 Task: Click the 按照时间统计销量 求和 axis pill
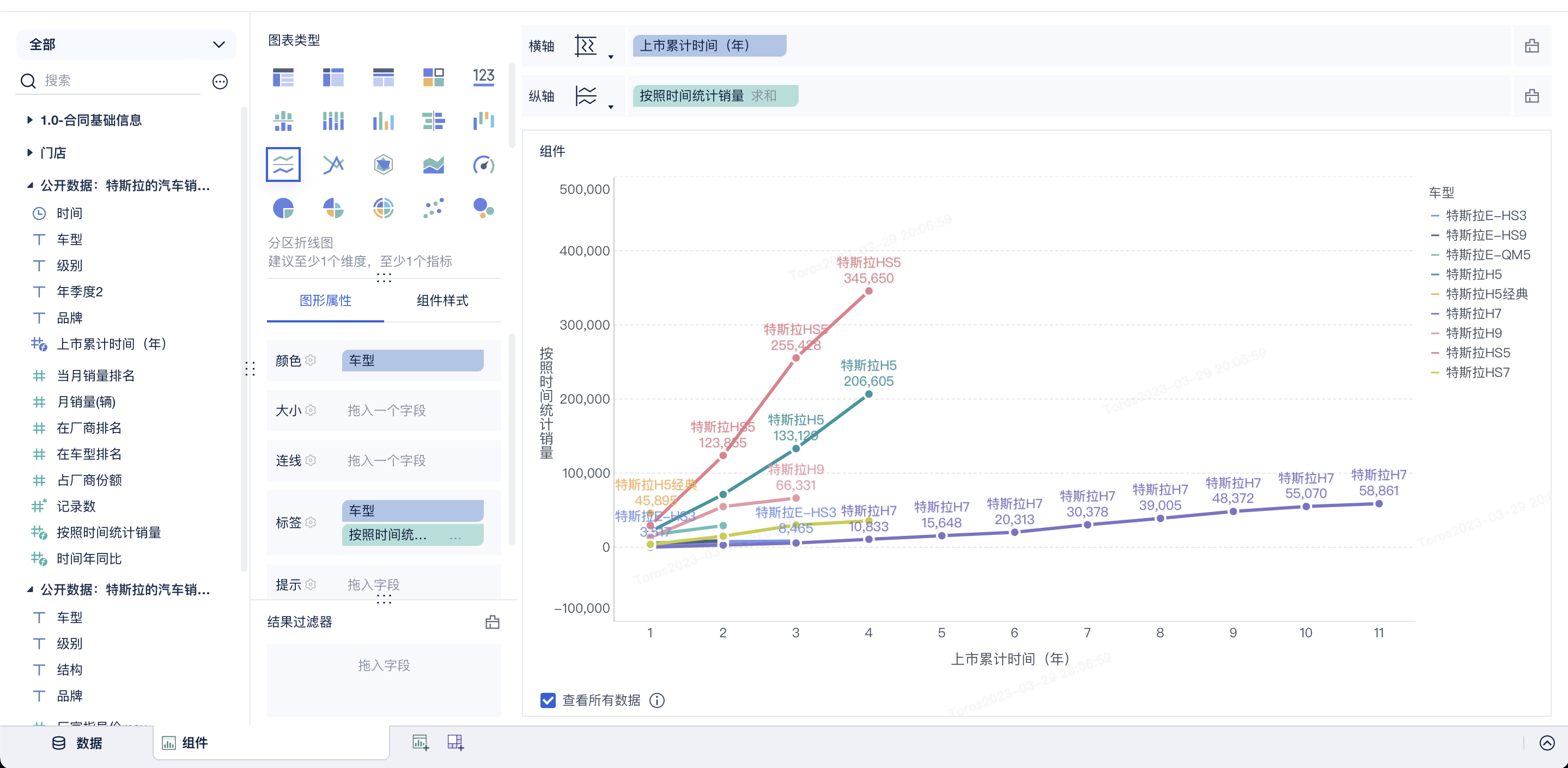[x=715, y=95]
